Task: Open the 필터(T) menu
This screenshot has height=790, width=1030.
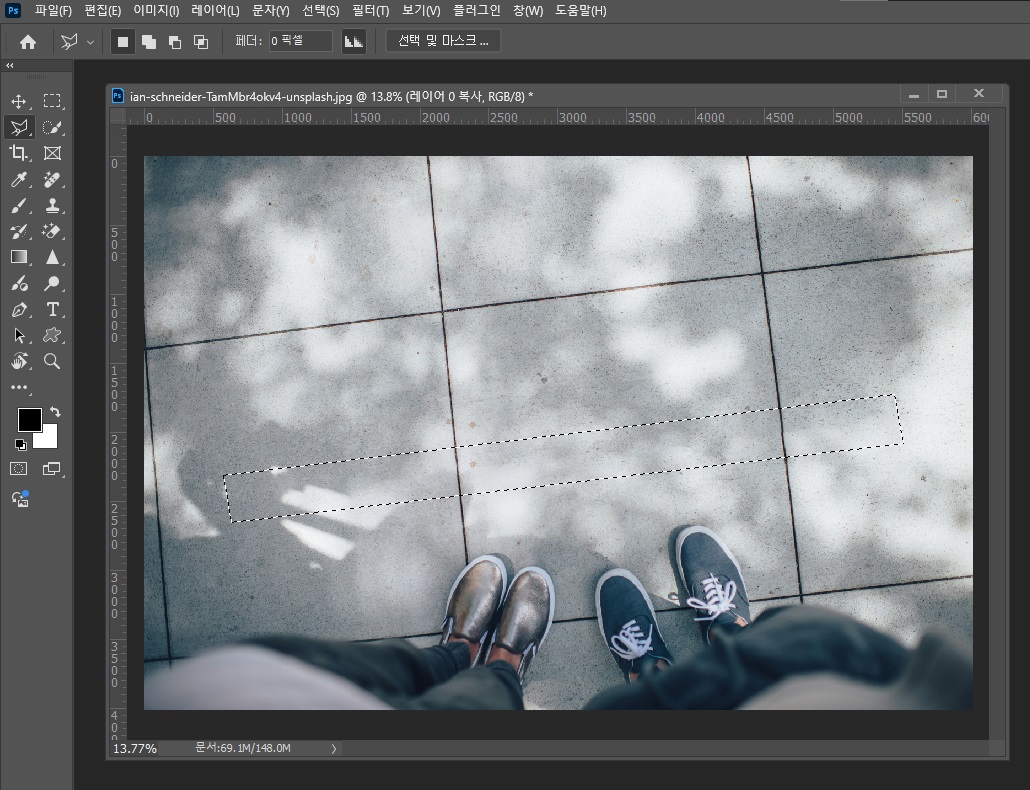Action: click(370, 11)
